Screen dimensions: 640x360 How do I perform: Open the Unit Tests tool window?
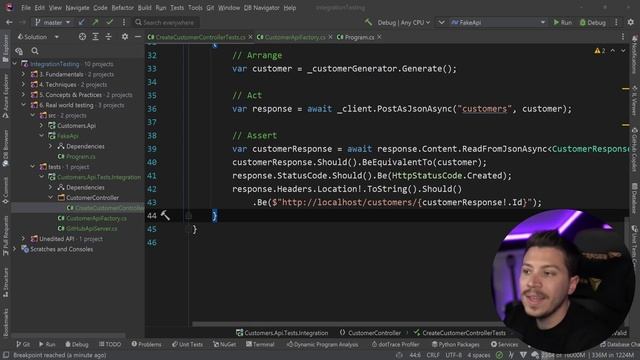[x=187, y=344]
